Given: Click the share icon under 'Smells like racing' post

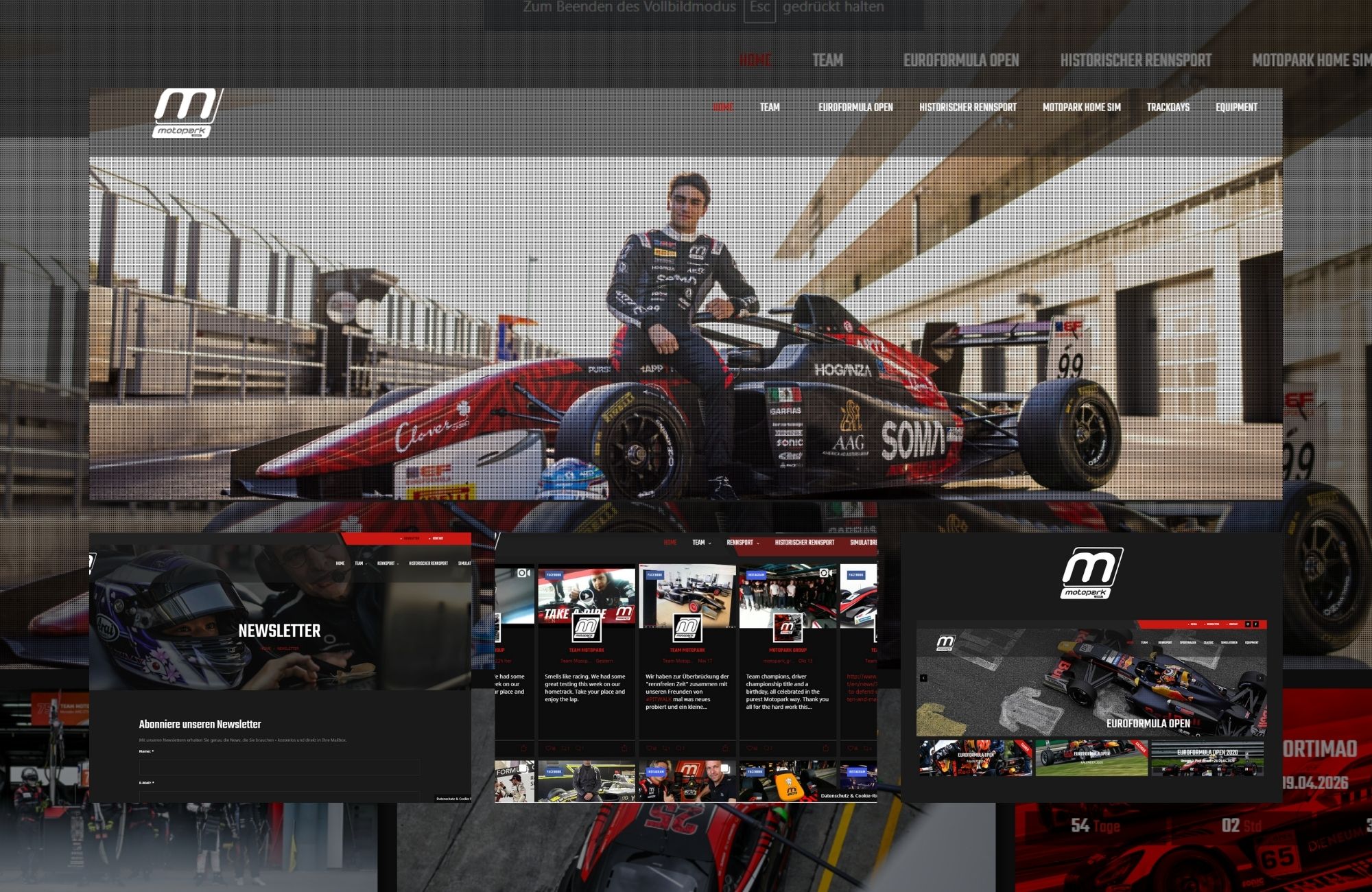Looking at the screenshot, I should (x=624, y=748).
